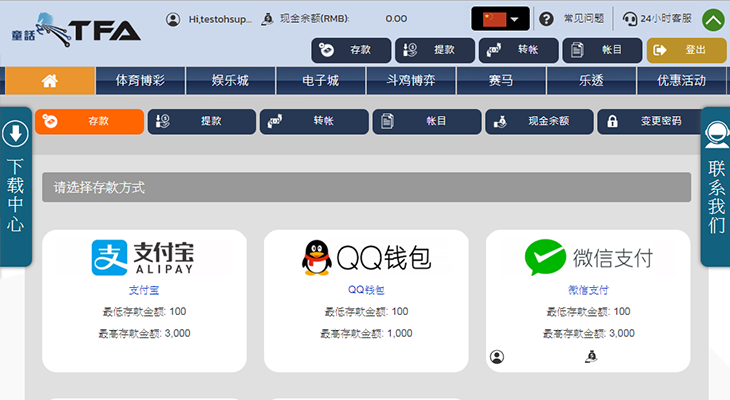Select the orange 存款 deposit tab
The height and width of the screenshot is (400, 730).
pos(89,122)
